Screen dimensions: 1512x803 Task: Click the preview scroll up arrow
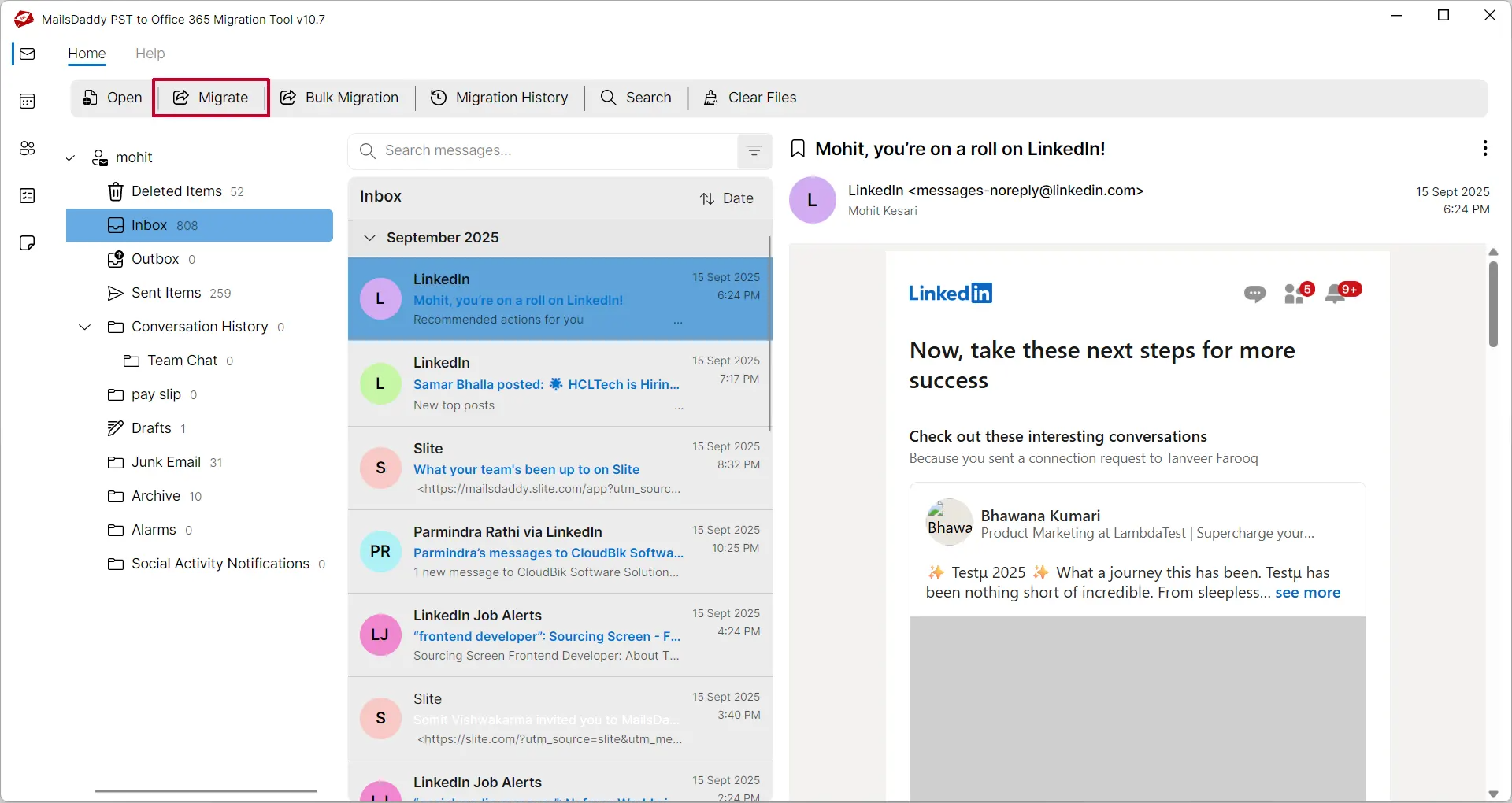[1493, 252]
